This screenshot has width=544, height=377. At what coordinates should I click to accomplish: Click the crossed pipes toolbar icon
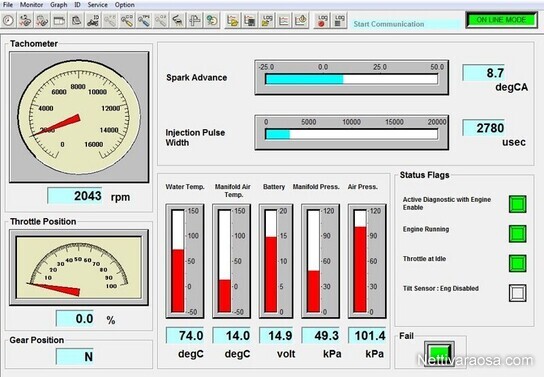(x=195, y=20)
